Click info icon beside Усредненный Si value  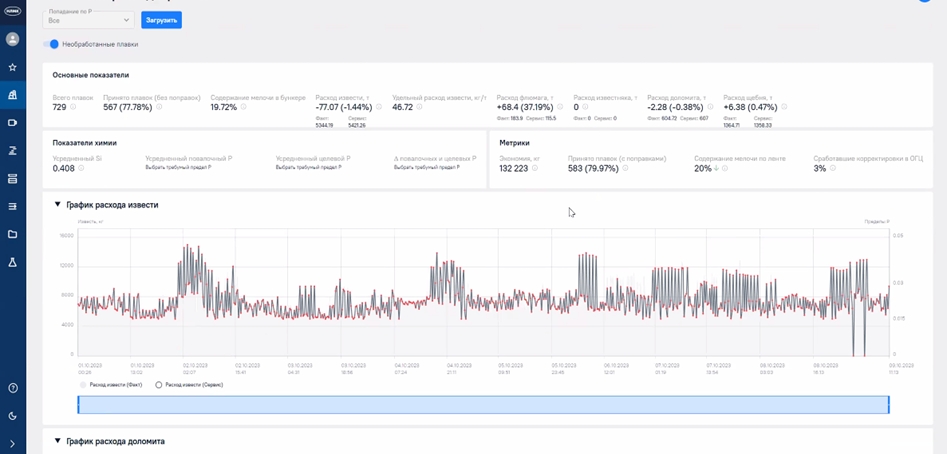pos(81,168)
